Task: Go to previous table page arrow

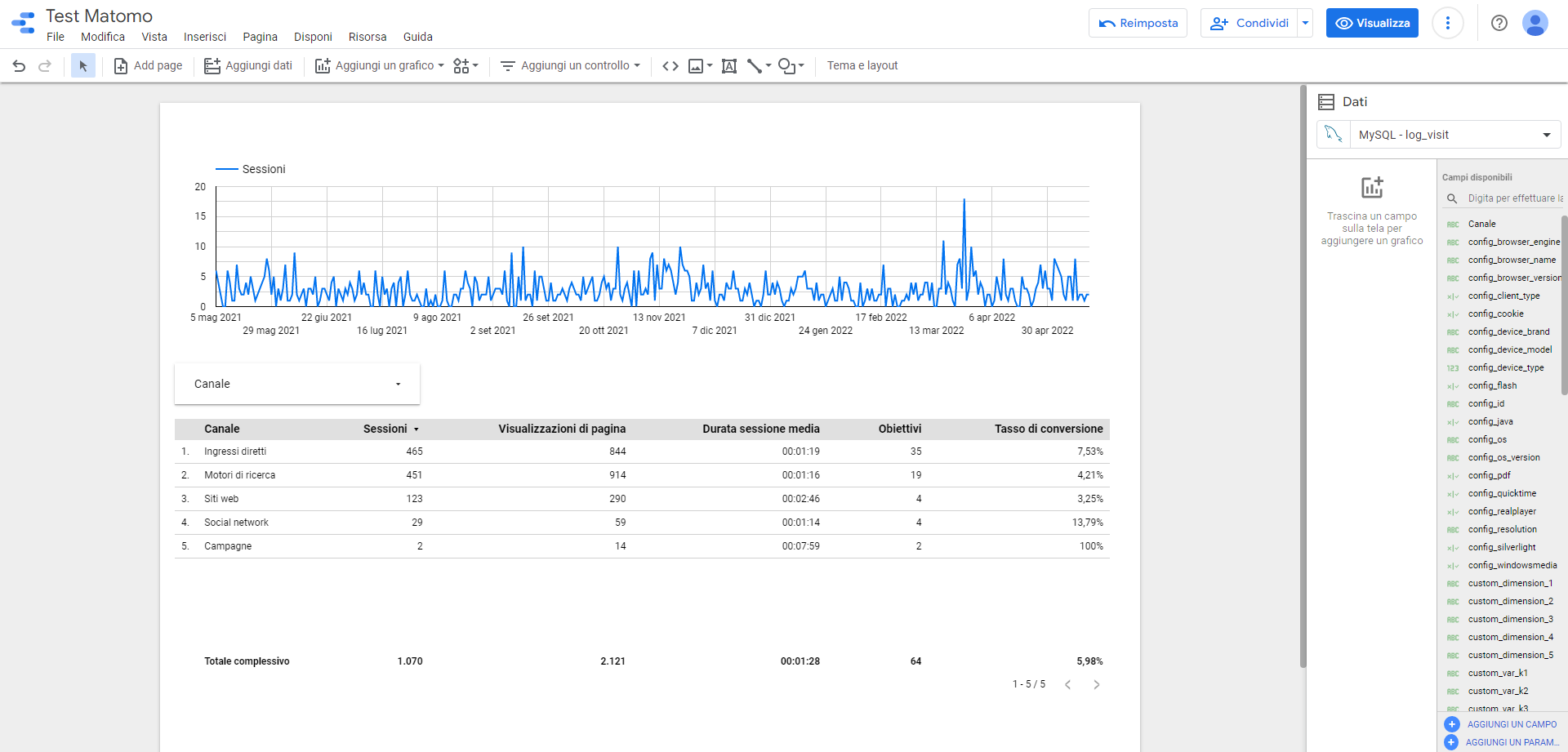Action: pyautogui.click(x=1067, y=685)
